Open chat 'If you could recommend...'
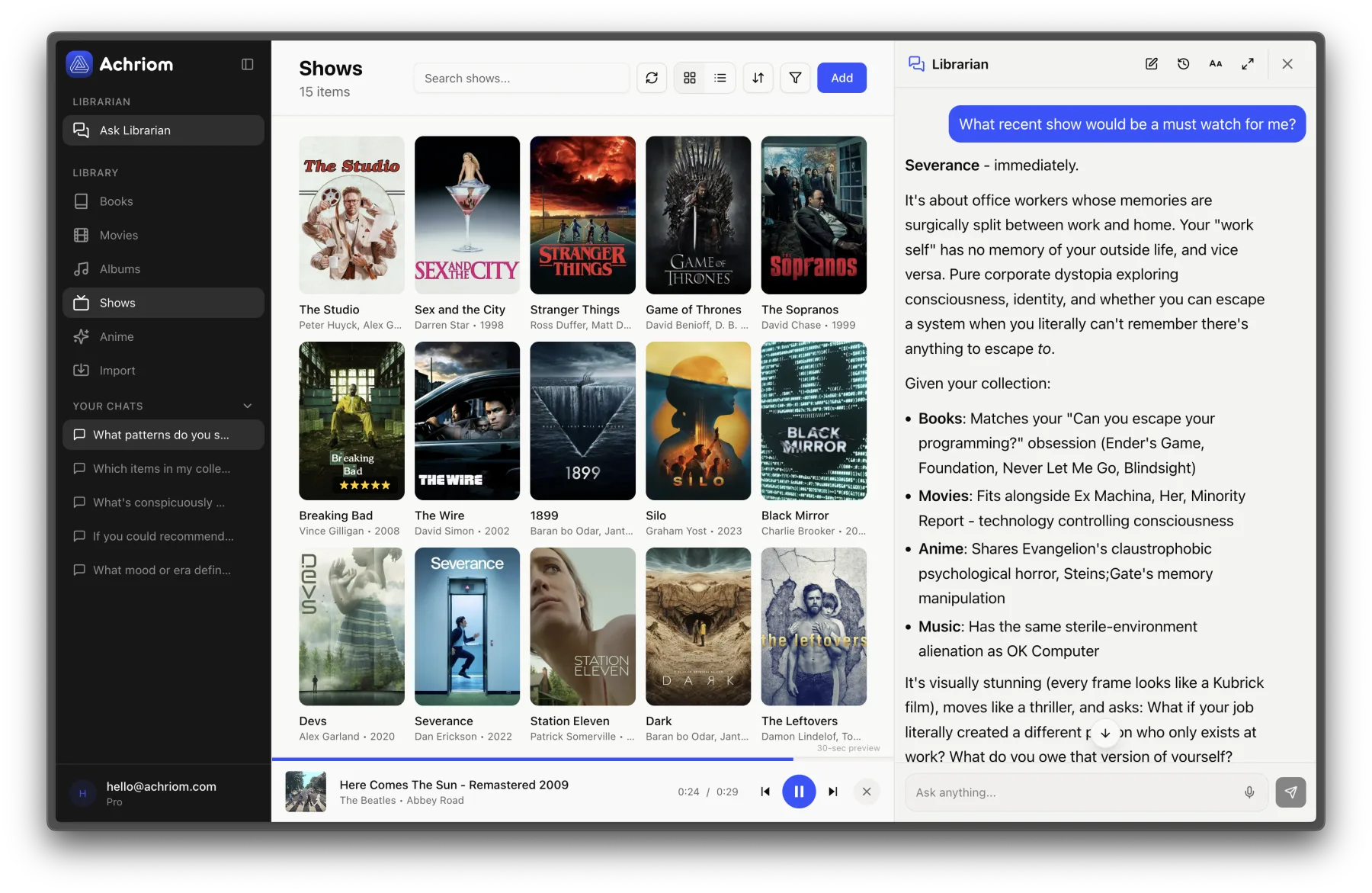This screenshot has width=1372, height=893. coord(163,536)
